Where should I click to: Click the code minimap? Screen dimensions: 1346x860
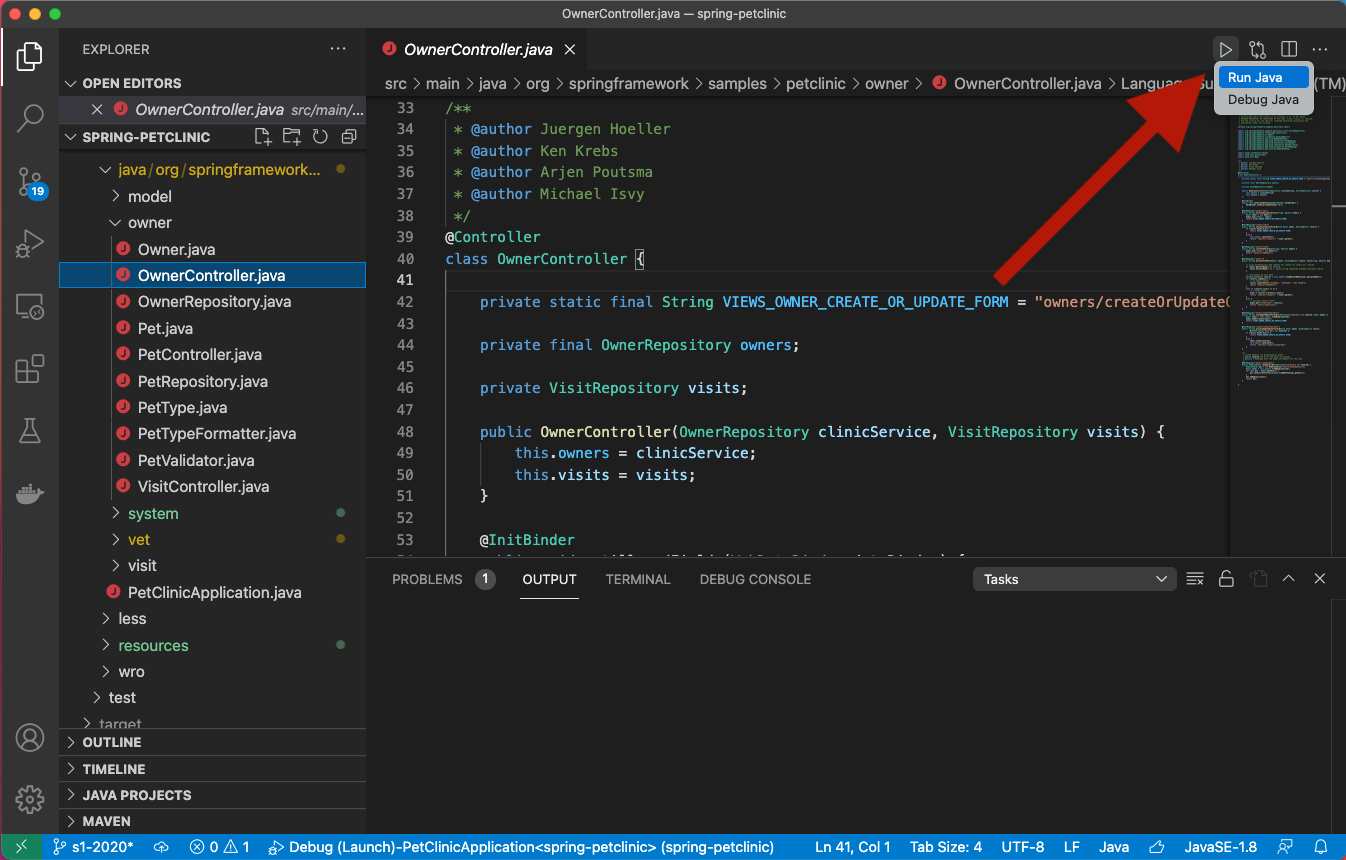point(1284,250)
